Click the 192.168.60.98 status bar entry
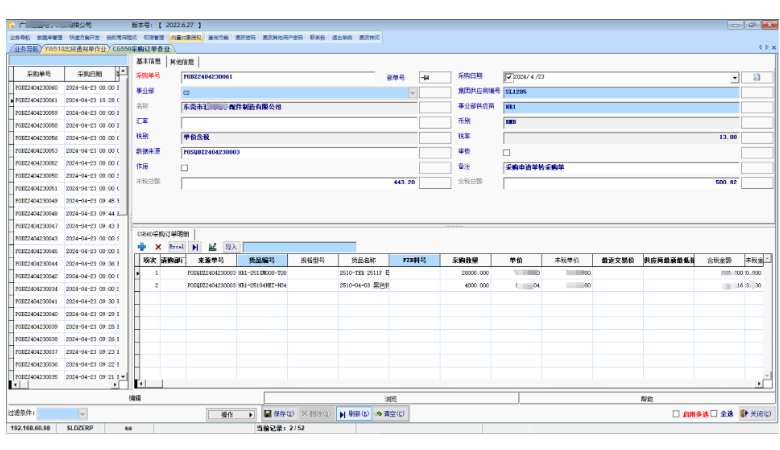780x450 pixels. [30, 428]
